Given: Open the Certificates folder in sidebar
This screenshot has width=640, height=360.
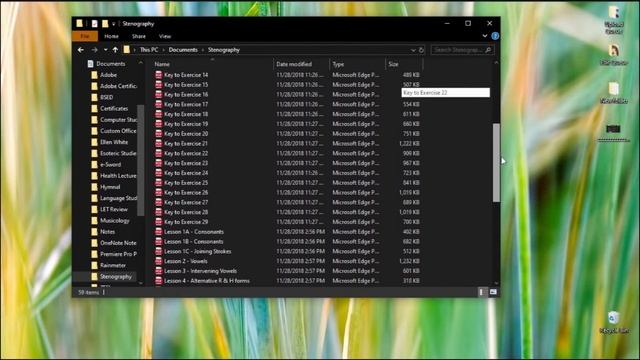Looking at the screenshot, I should [x=114, y=109].
